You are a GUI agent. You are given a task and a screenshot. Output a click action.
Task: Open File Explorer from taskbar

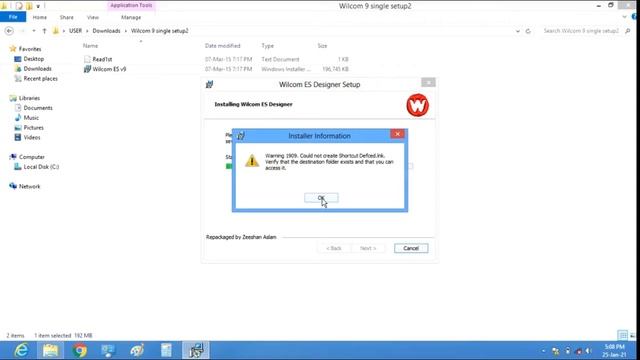[x=51, y=351]
